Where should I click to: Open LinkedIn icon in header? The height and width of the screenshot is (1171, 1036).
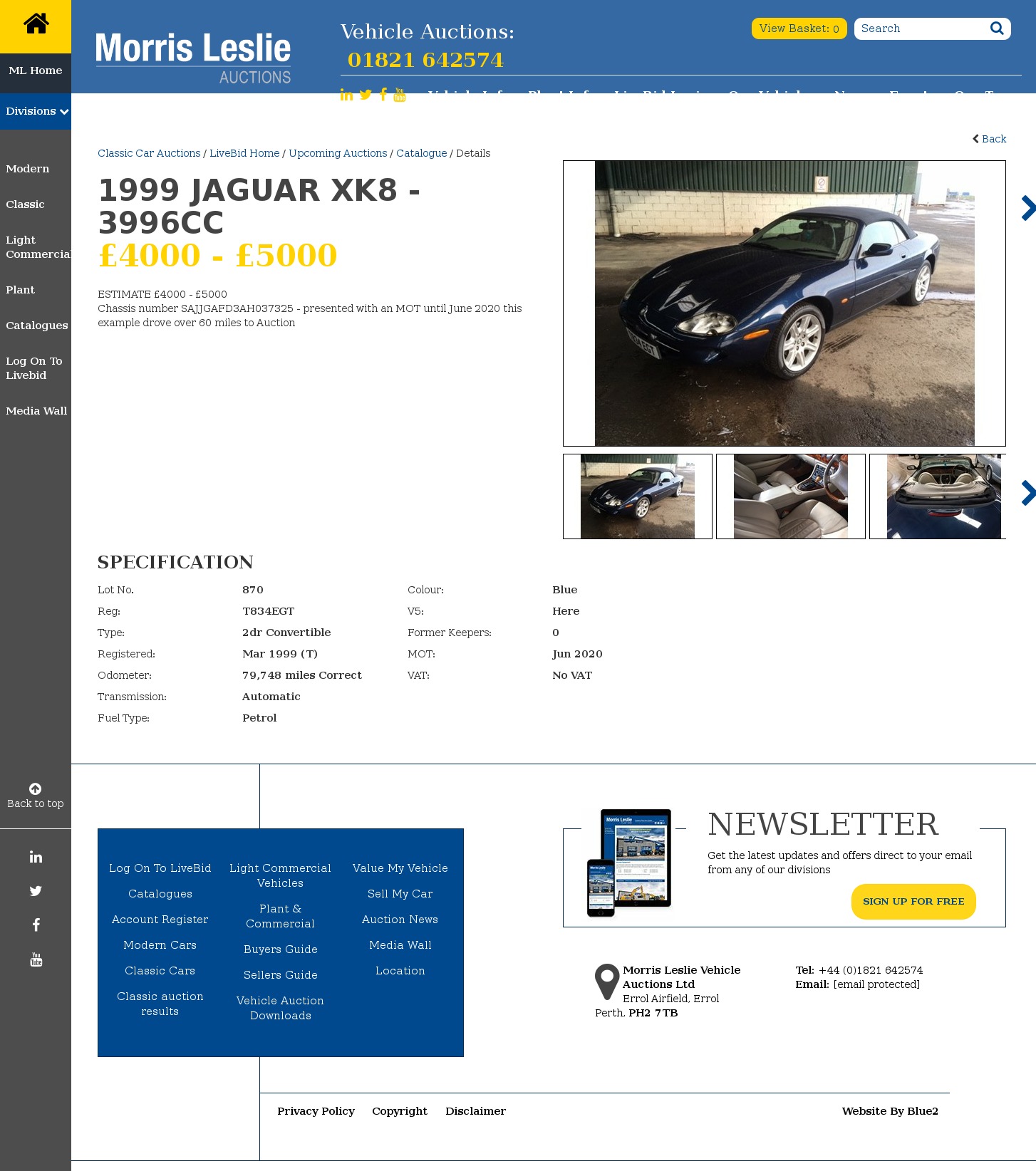tap(346, 95)
